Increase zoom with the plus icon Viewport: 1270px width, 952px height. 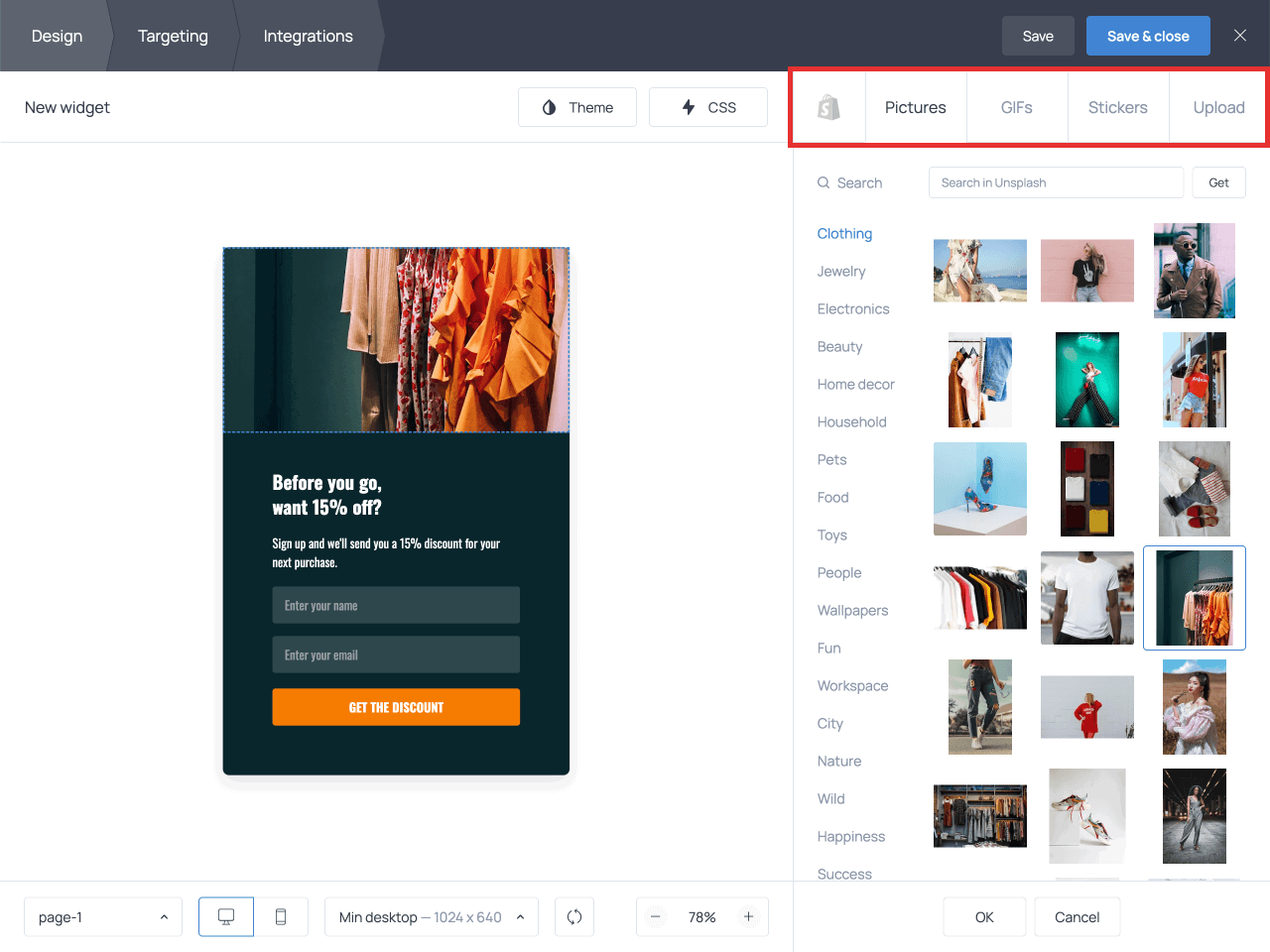tap(748, 917)
